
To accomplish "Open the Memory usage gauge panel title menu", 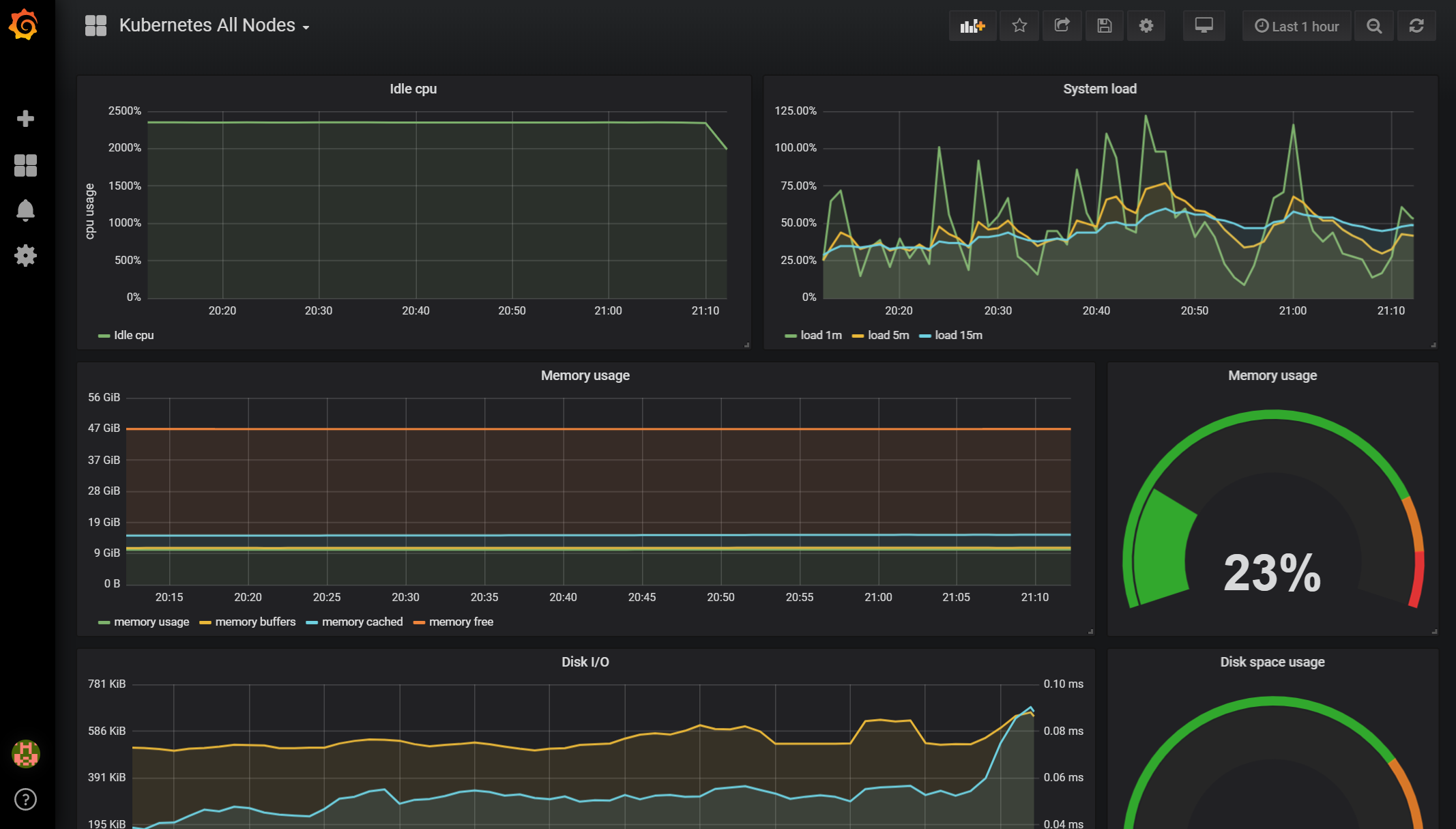I will (1272, 375).
